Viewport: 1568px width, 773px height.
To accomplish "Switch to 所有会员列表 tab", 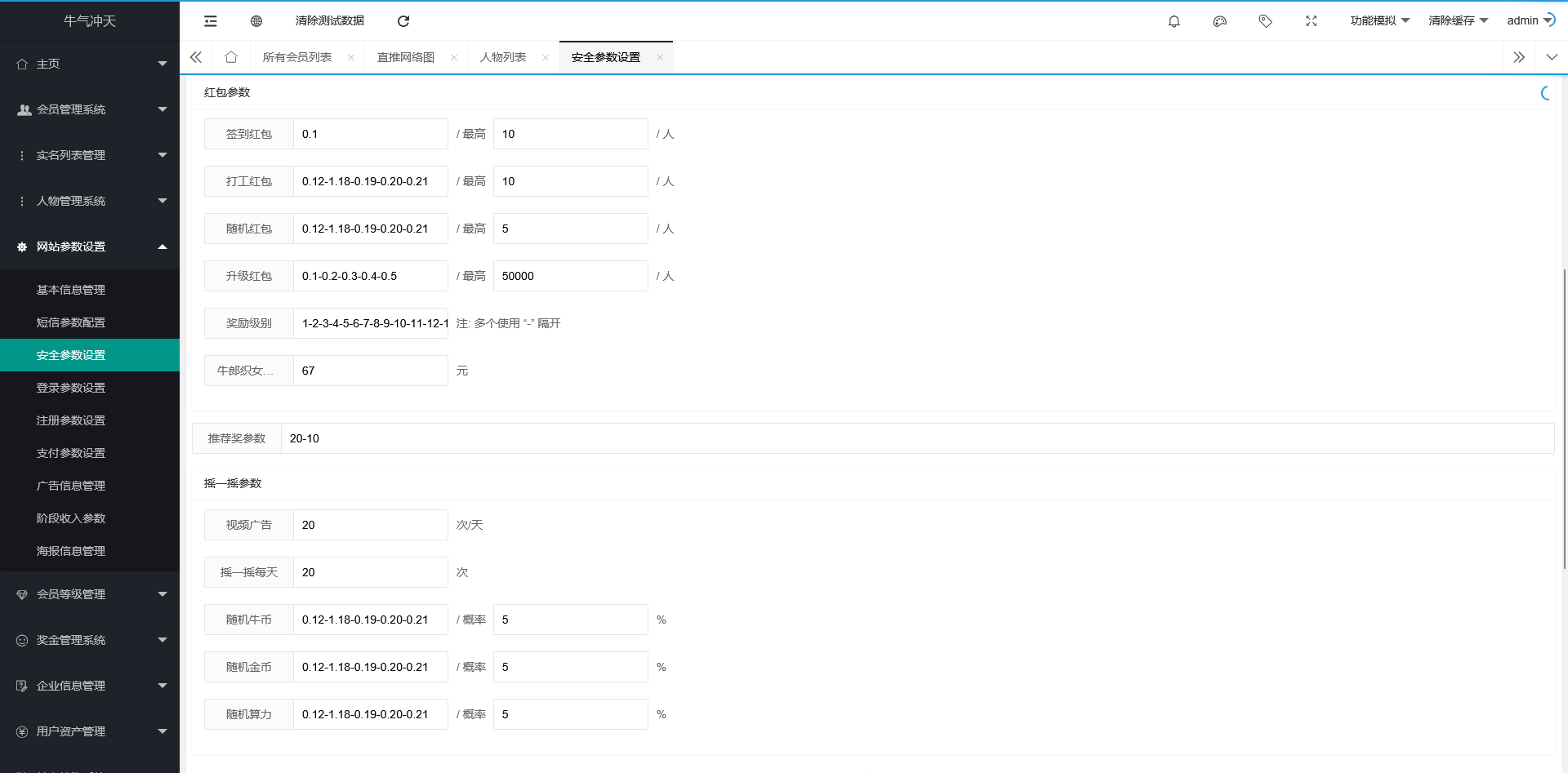I will point(297,57).
